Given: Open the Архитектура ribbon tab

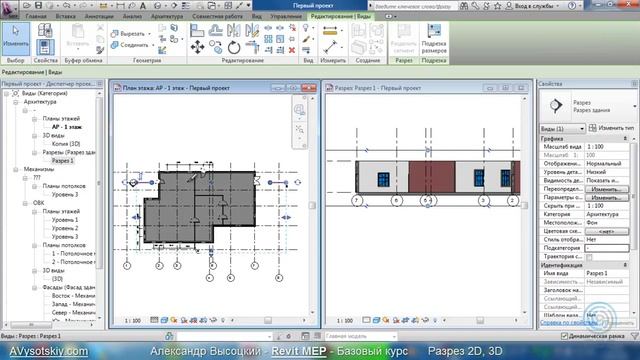Looking at the screenshot, I should coord(167,16).
